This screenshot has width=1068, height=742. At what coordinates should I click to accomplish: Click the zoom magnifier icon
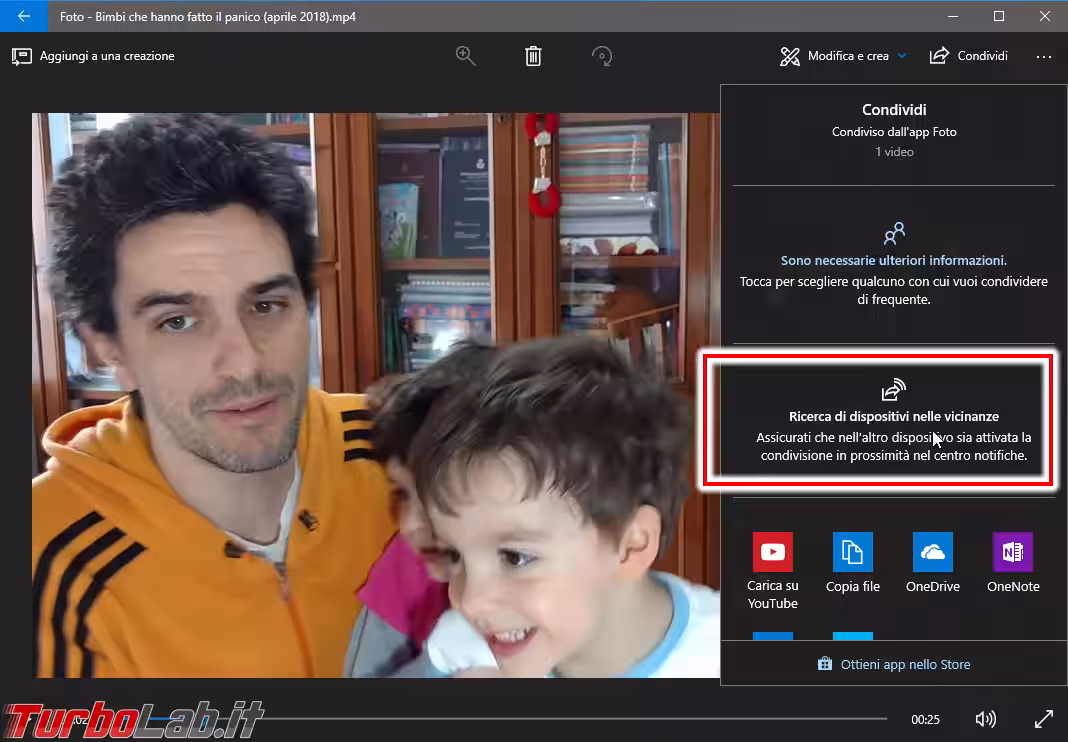466,56
